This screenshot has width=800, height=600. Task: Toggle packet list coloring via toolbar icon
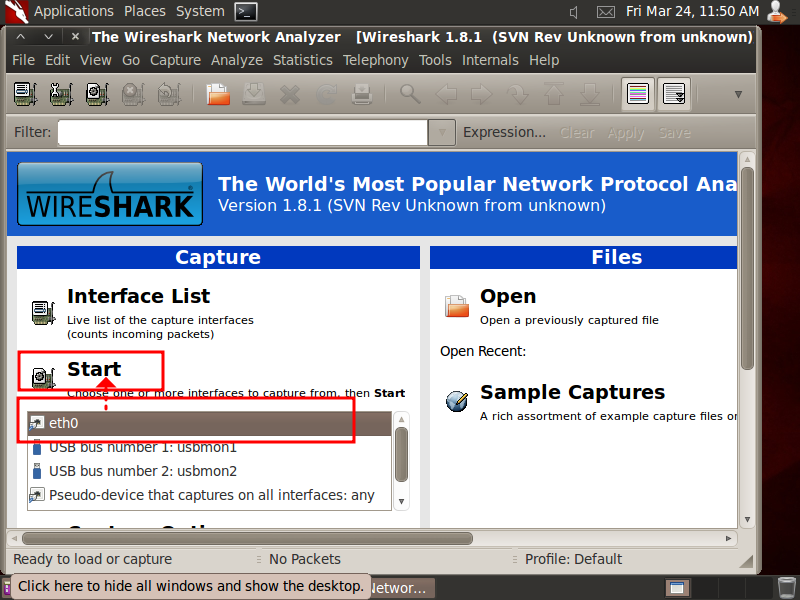coord(637,93)
